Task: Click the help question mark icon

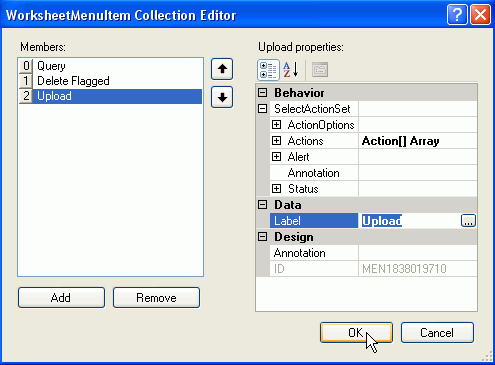Action: coord(457,15)
